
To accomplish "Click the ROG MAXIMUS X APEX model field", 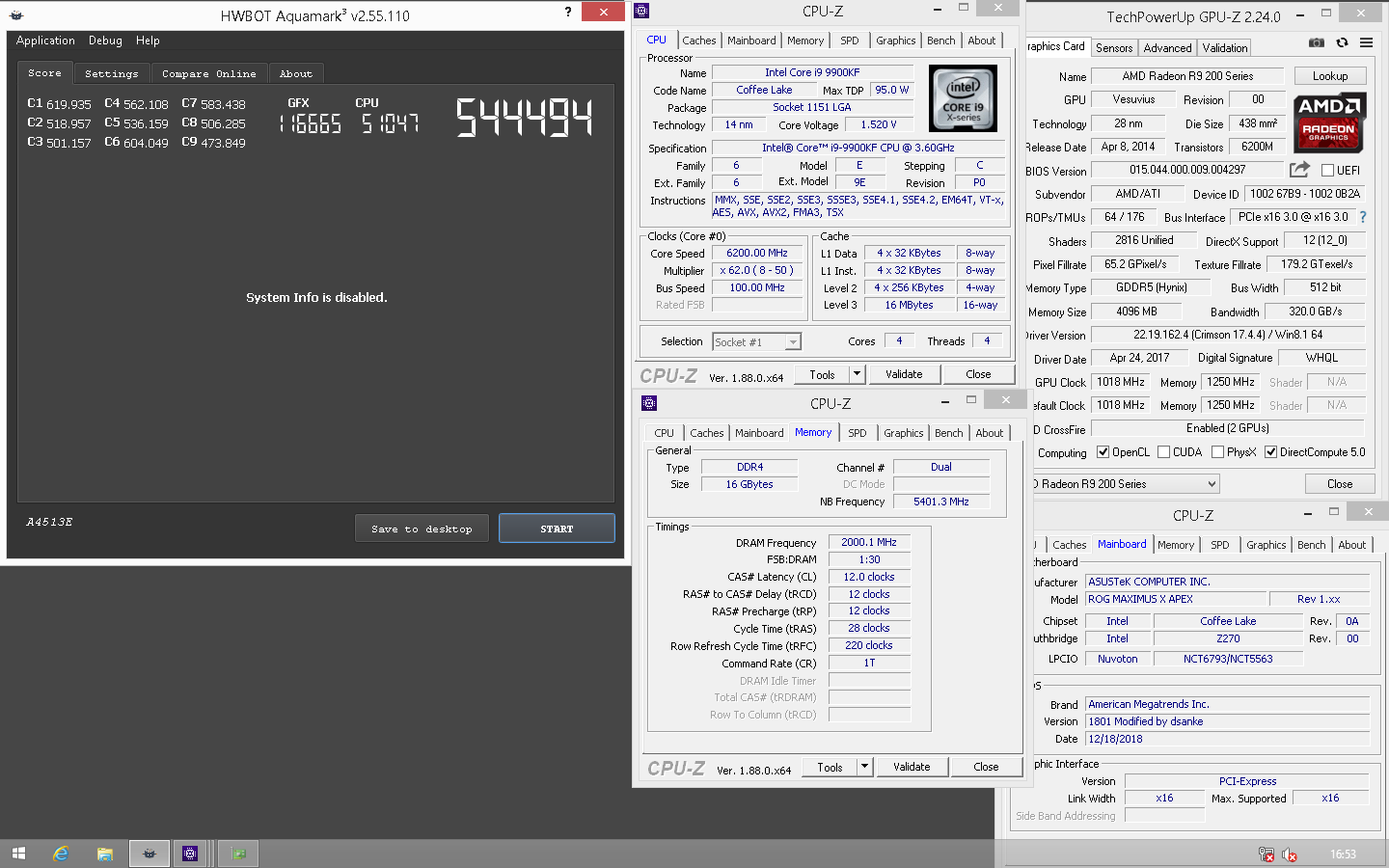I will (x=1176, y=599).
